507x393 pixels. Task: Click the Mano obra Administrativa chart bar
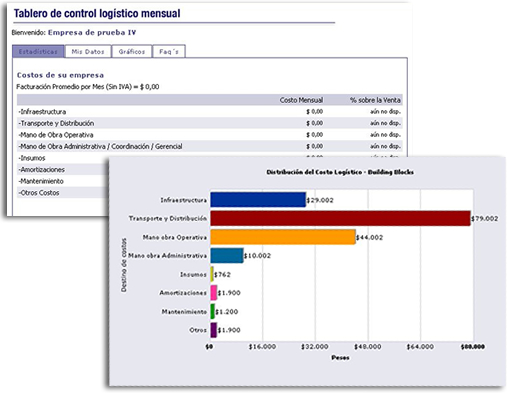click(227, 256)
